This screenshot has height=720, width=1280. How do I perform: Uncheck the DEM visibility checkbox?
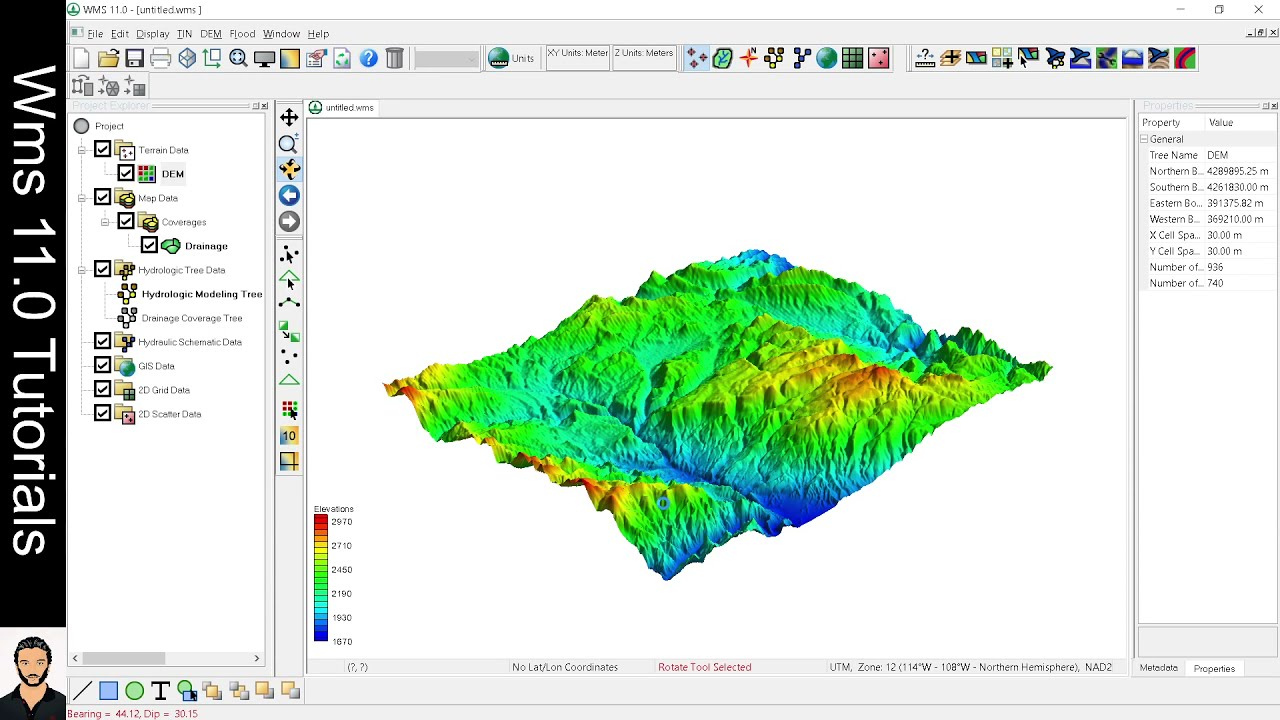point(126,174)
